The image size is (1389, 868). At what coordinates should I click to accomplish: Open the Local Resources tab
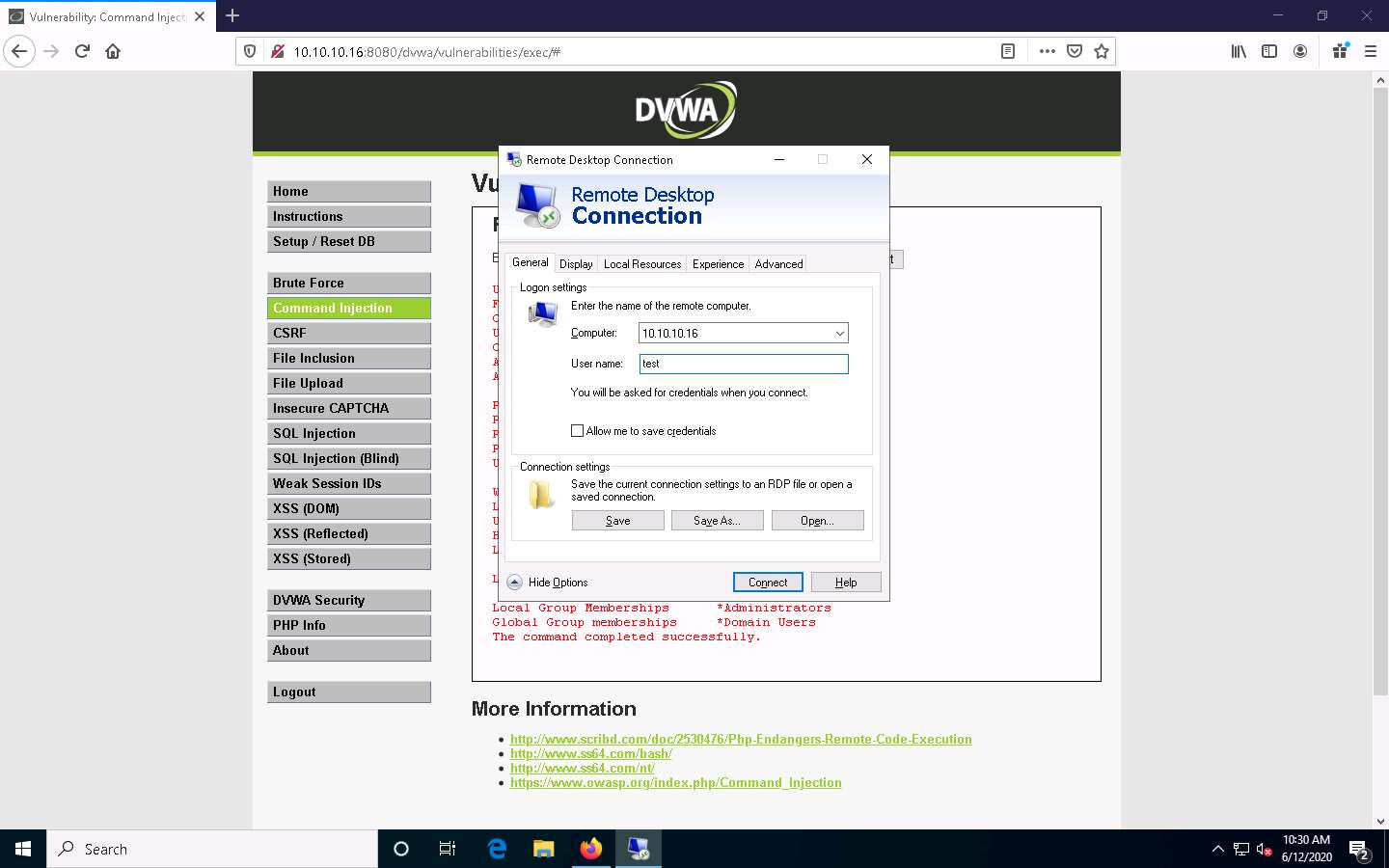coord(641,262)
